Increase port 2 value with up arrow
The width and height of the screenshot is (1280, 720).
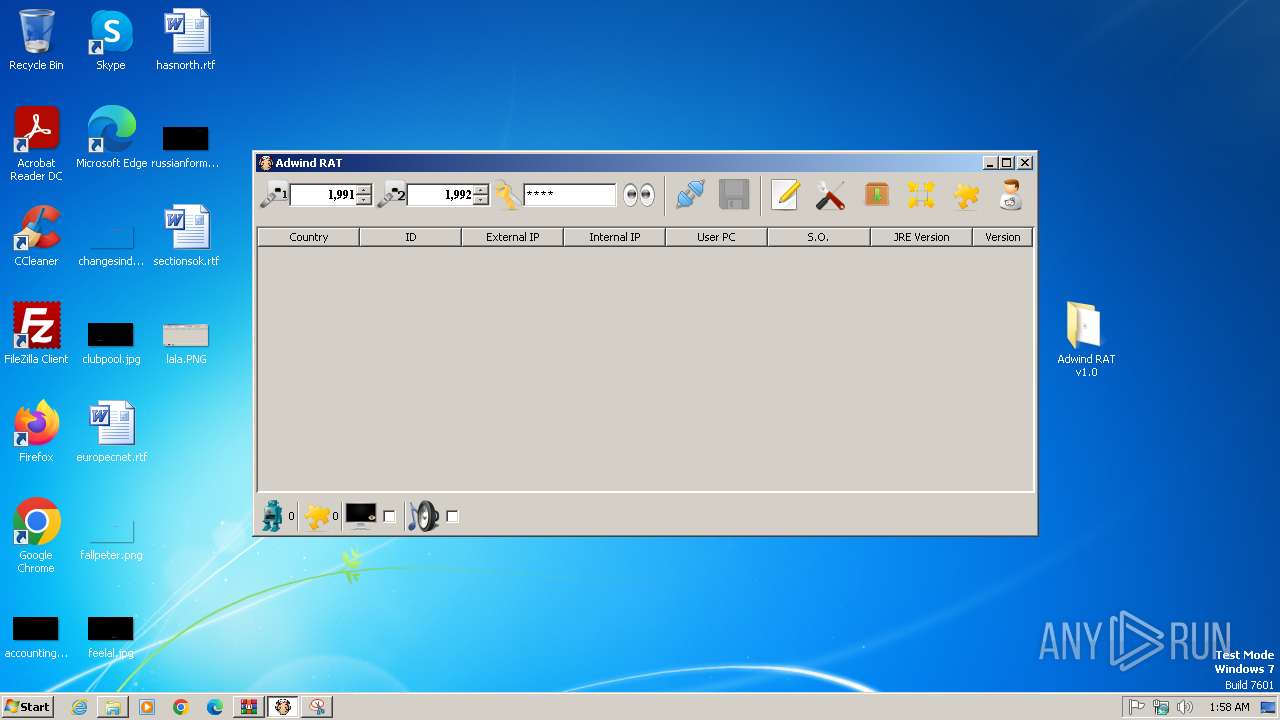click(x=481, y=189)
